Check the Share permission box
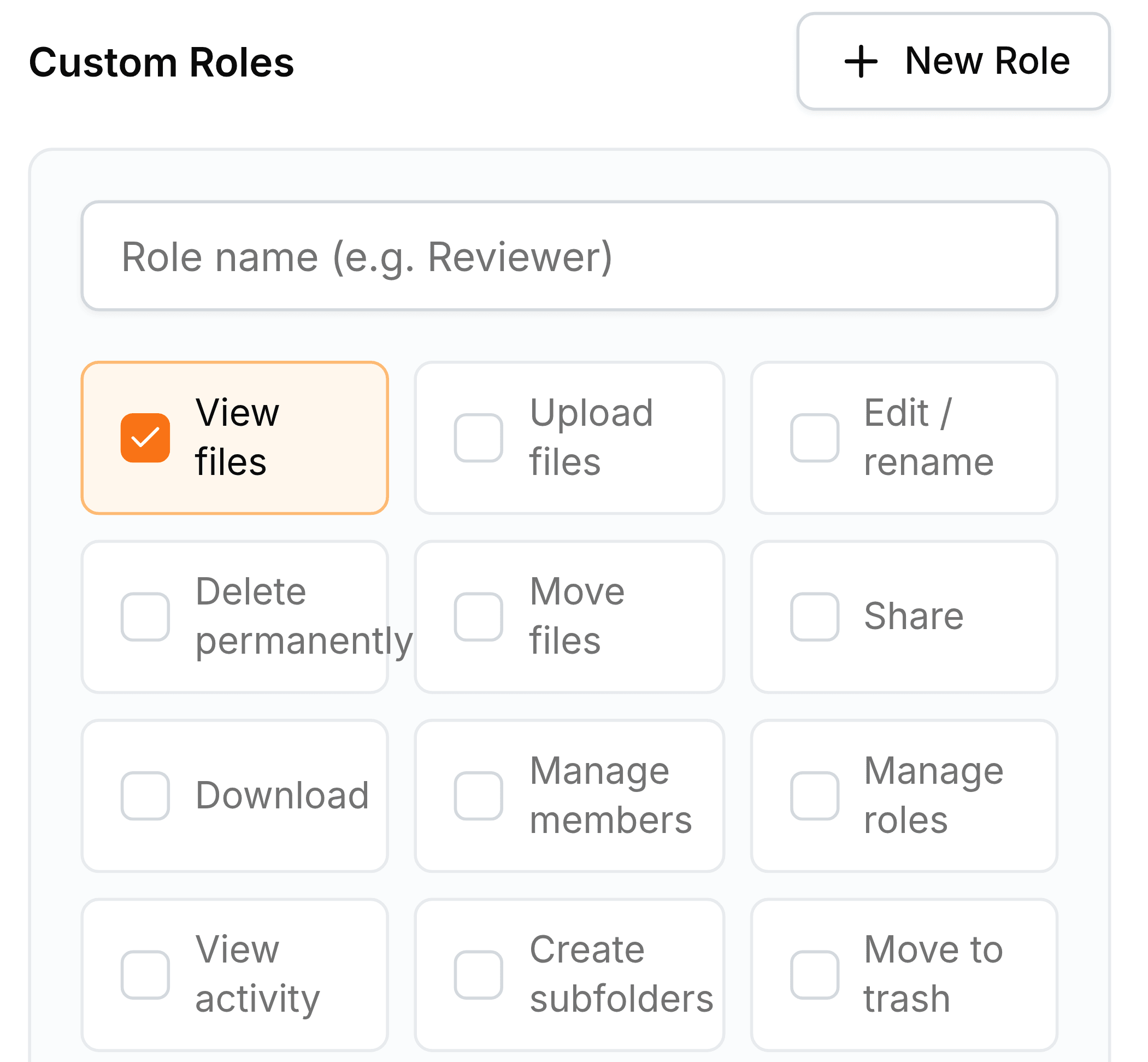 tap(814, 616)
